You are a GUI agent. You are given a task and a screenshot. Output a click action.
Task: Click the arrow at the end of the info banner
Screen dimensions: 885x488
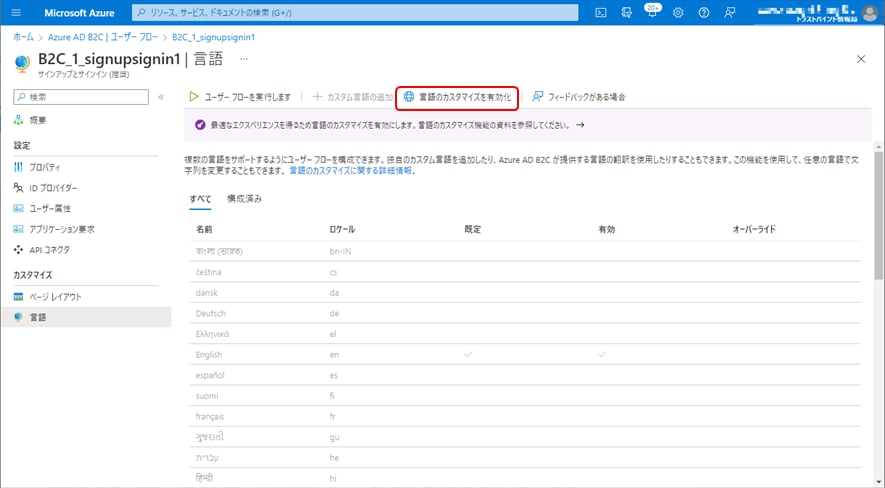click(580, 125)
